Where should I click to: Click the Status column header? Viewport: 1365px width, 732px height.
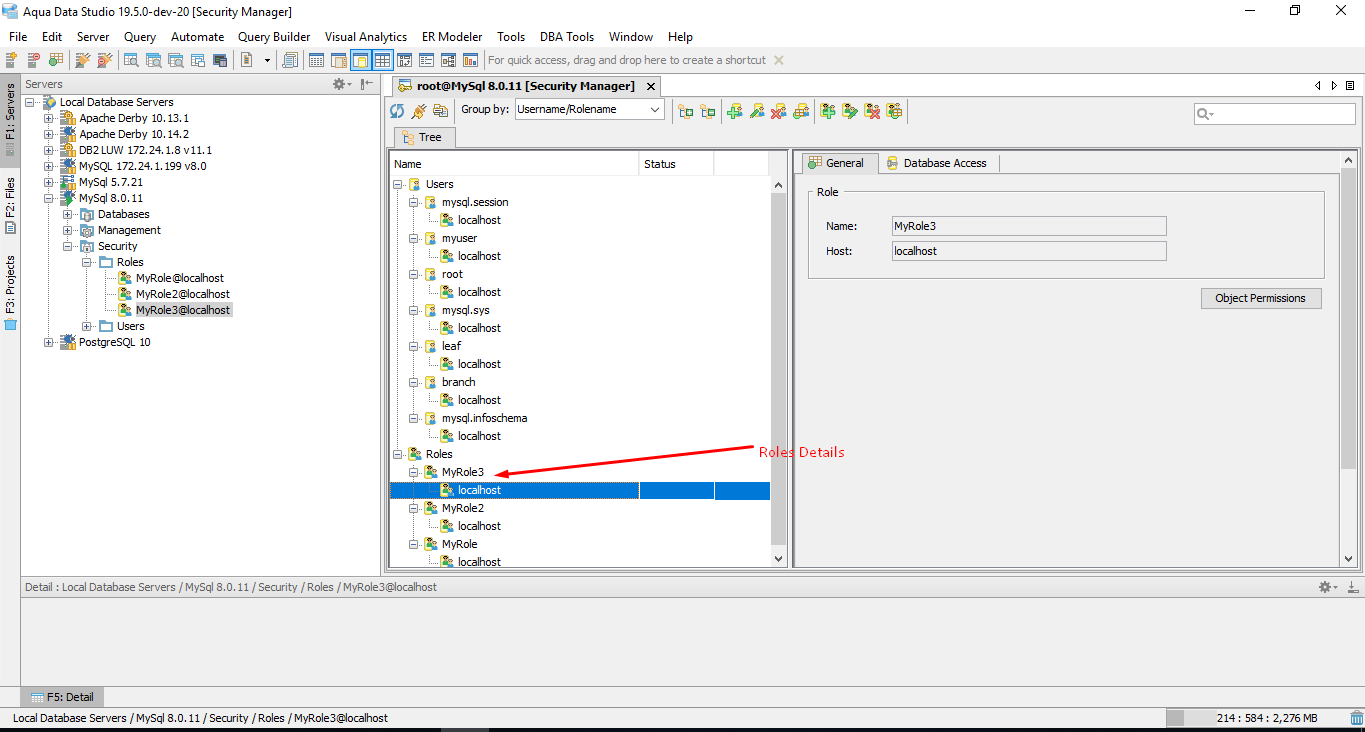pos(677,164)
